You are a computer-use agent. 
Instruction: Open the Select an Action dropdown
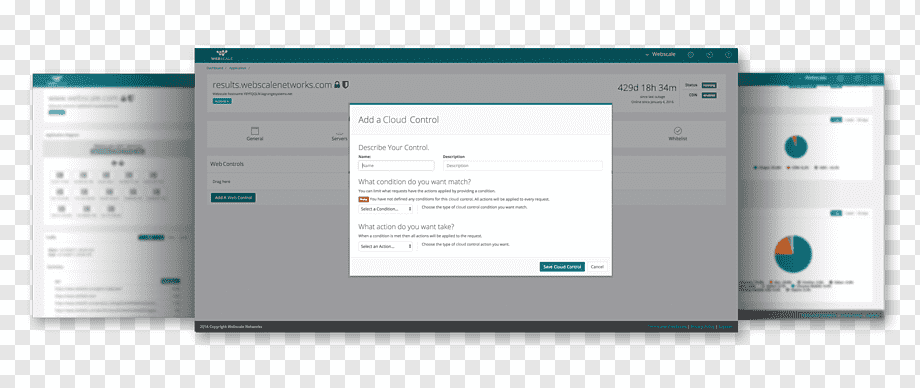coord(385,246)
